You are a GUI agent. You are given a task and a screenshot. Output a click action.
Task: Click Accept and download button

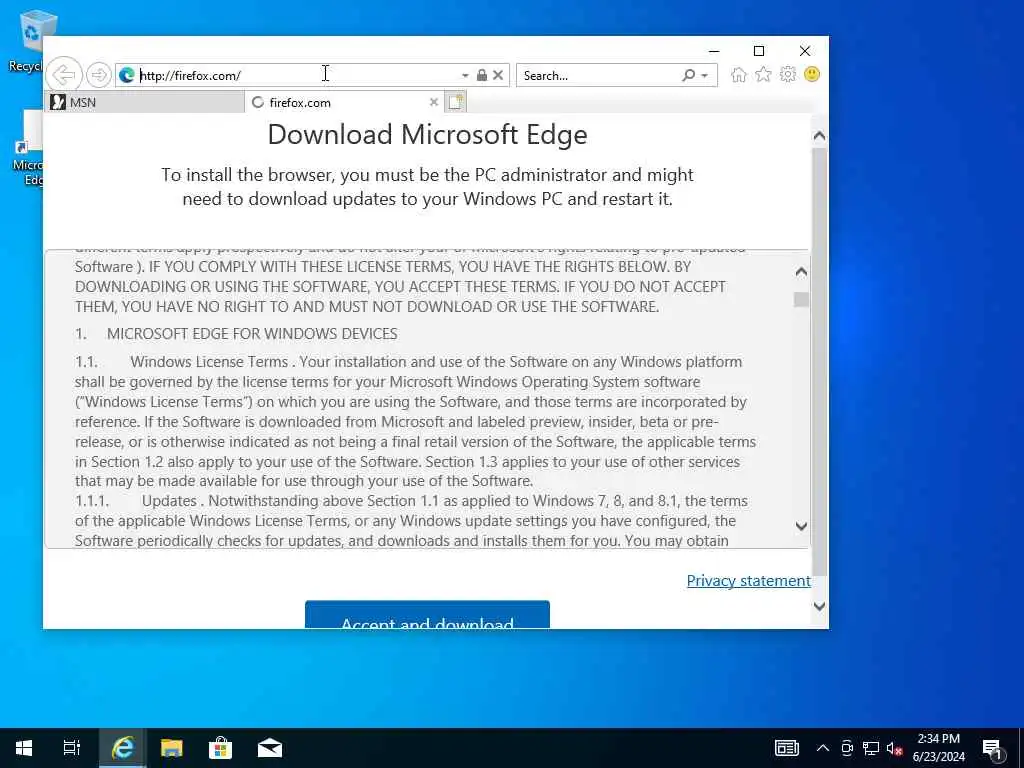427,615
